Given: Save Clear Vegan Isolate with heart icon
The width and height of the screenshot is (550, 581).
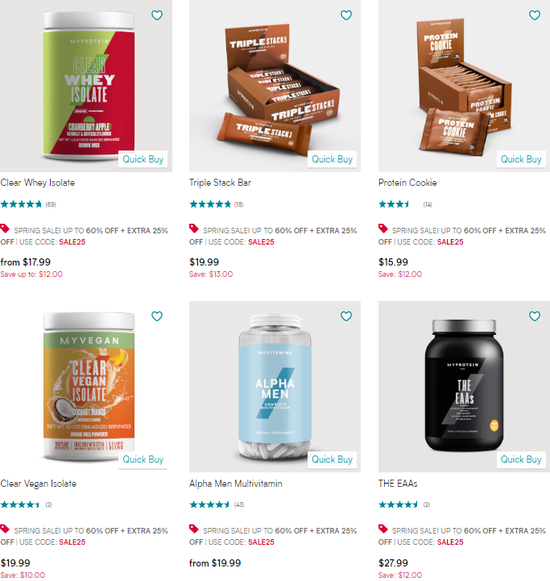Looking at the screenshot, I should coord(157,316).
